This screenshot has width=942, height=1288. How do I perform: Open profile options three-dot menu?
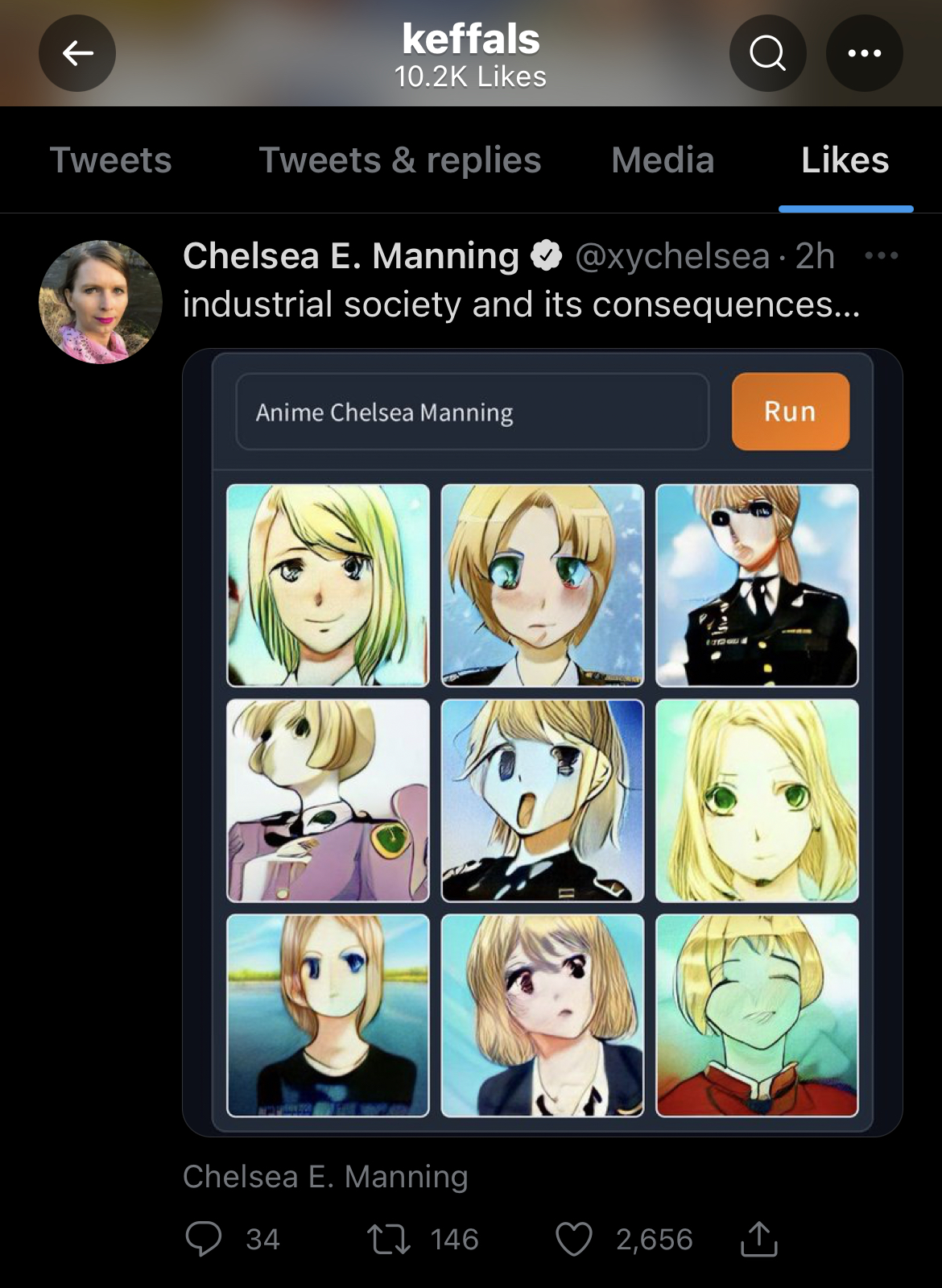(864, 53)
